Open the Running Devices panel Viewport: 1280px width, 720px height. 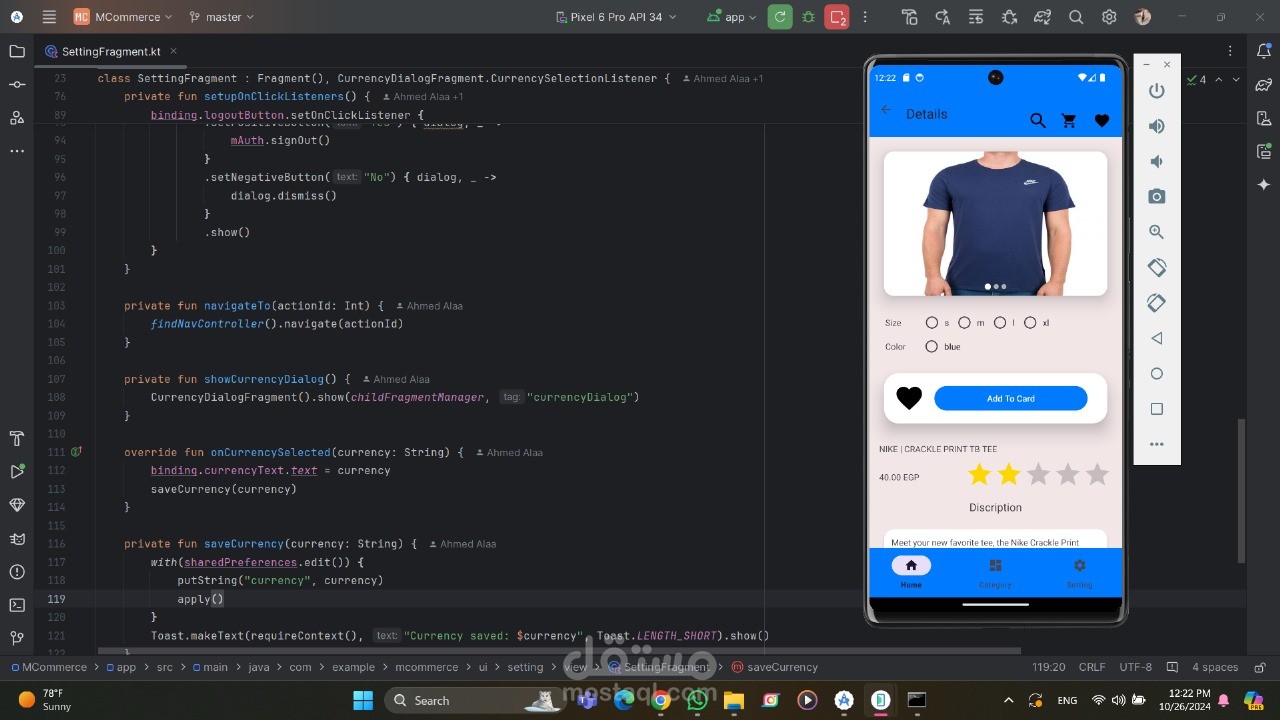click(x=1263, y=151)
